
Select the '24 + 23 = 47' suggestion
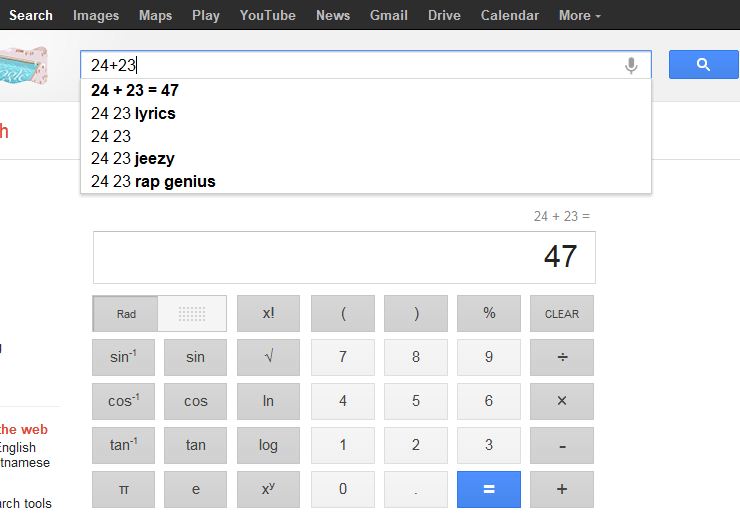pos(366,90)
